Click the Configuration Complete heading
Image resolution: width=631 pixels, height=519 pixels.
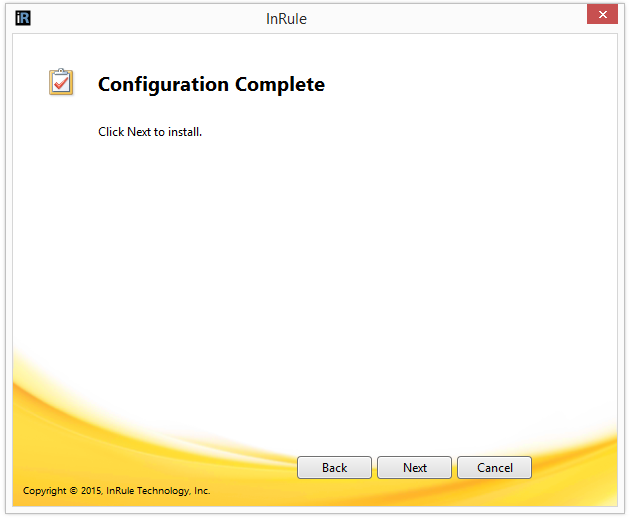[x=211, y=85]
